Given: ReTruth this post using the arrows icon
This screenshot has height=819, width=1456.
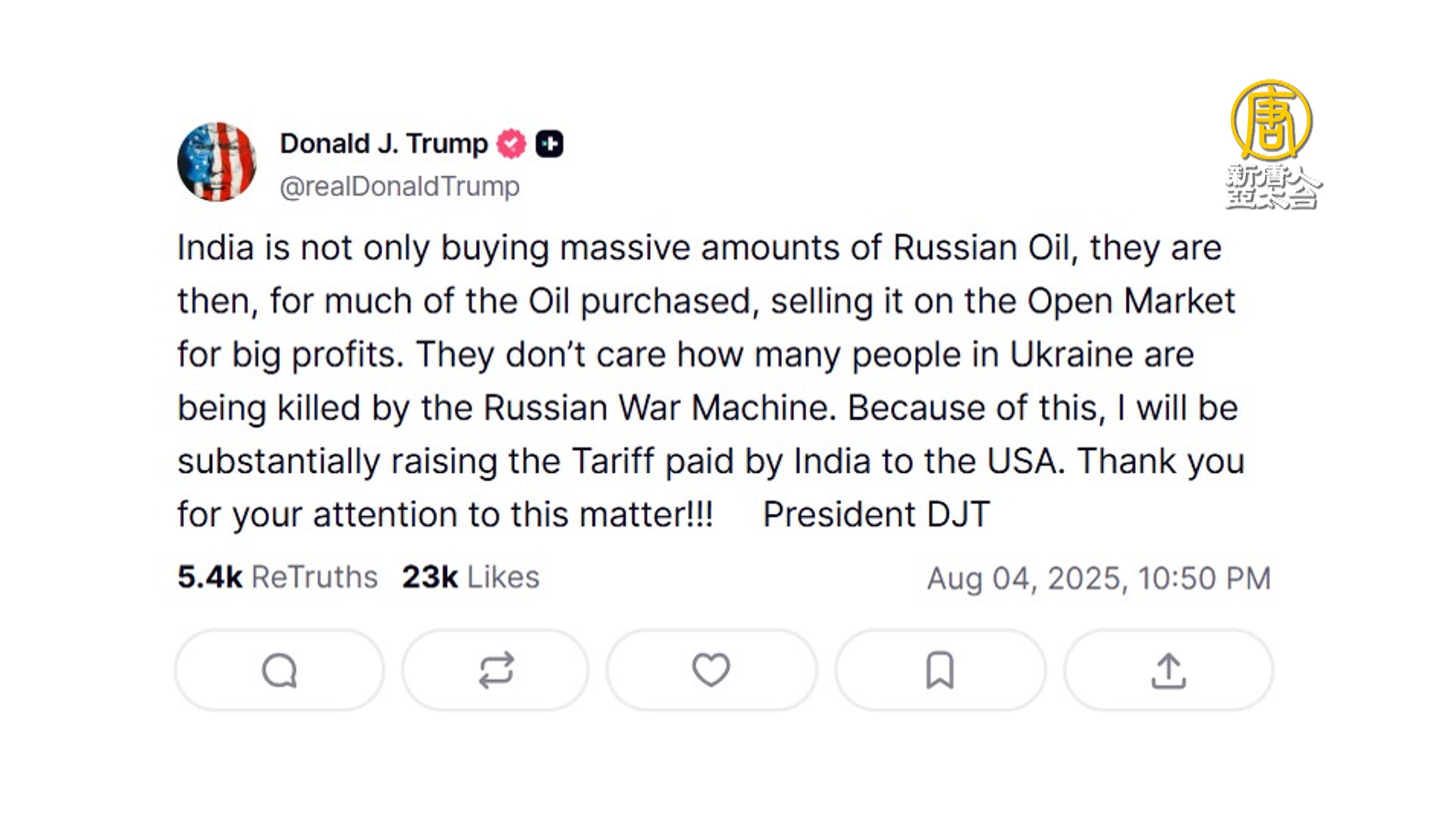Looking at the screenshot, I should (496, 670).
